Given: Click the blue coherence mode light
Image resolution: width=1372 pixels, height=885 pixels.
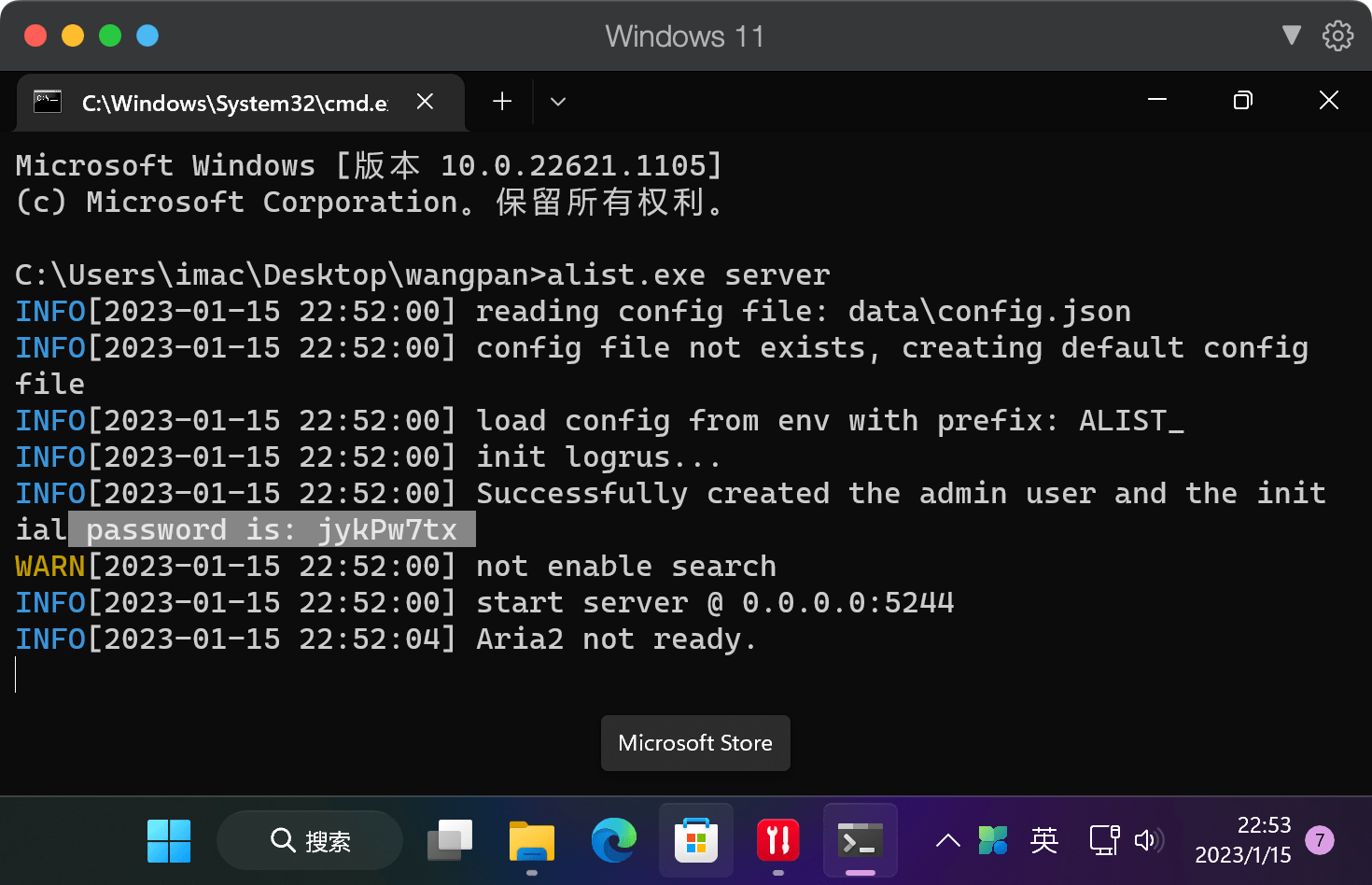Looking at the screenshot, I should (147, 35).
